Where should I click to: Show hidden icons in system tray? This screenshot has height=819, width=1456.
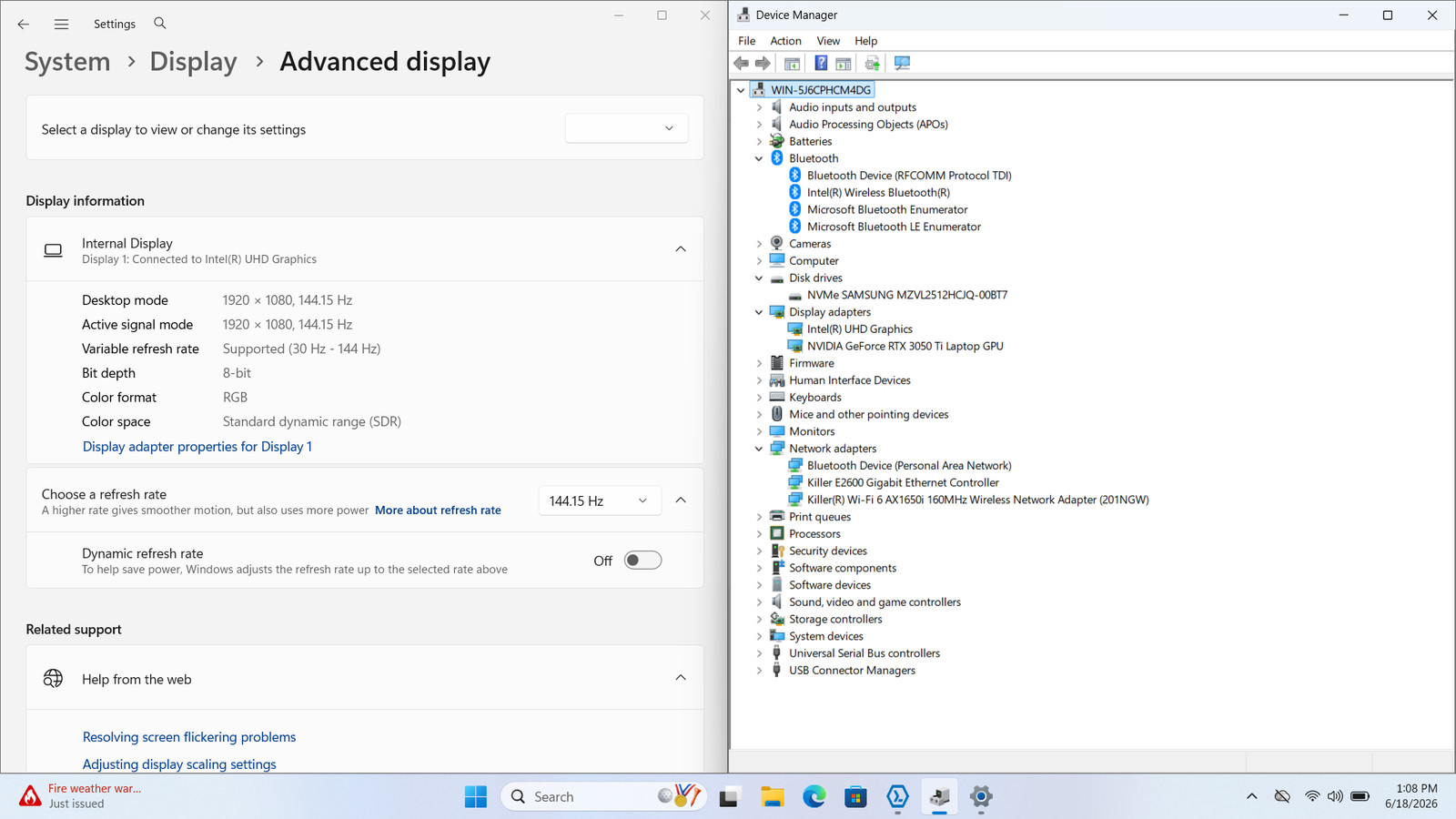1252,796
